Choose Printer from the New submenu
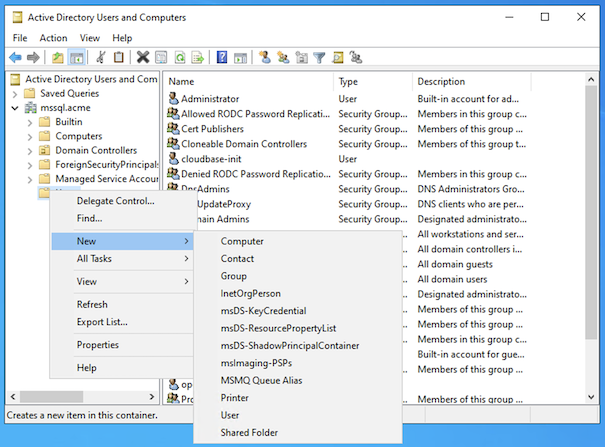Image resolution: width=605 pixels, height=447 pixels. click(297, 398)
